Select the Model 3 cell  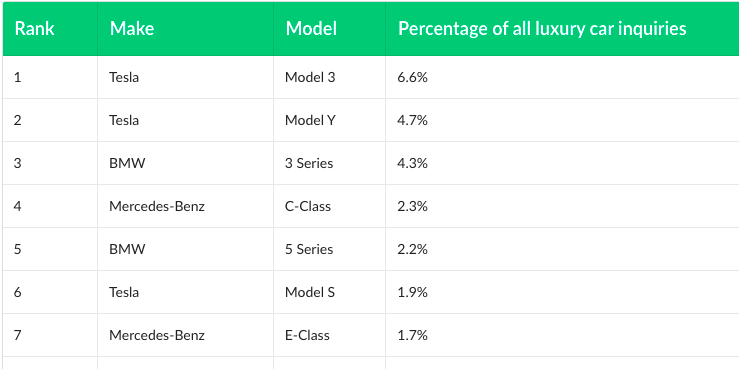point(329,77)
